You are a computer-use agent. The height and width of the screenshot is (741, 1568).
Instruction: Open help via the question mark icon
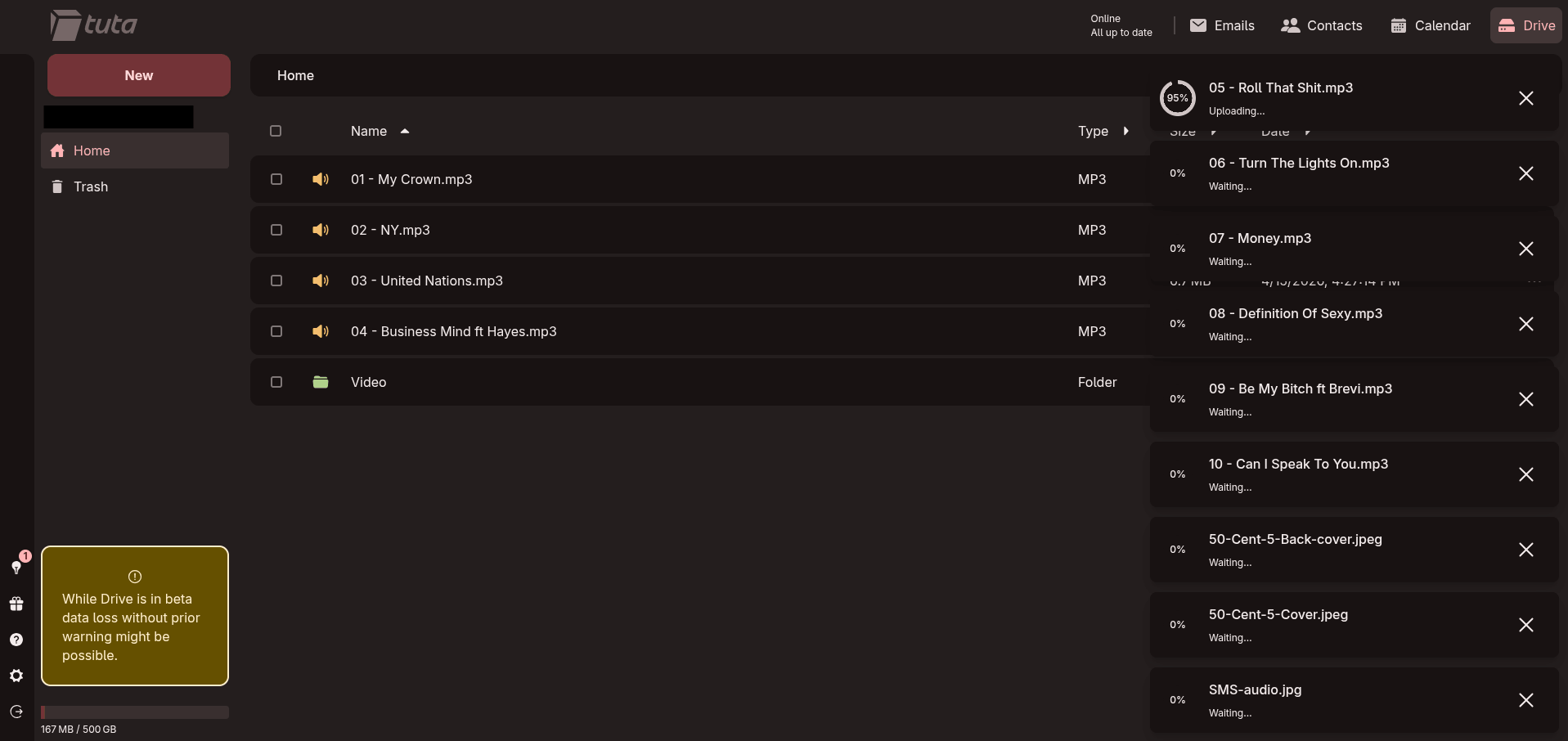(16, 639)
